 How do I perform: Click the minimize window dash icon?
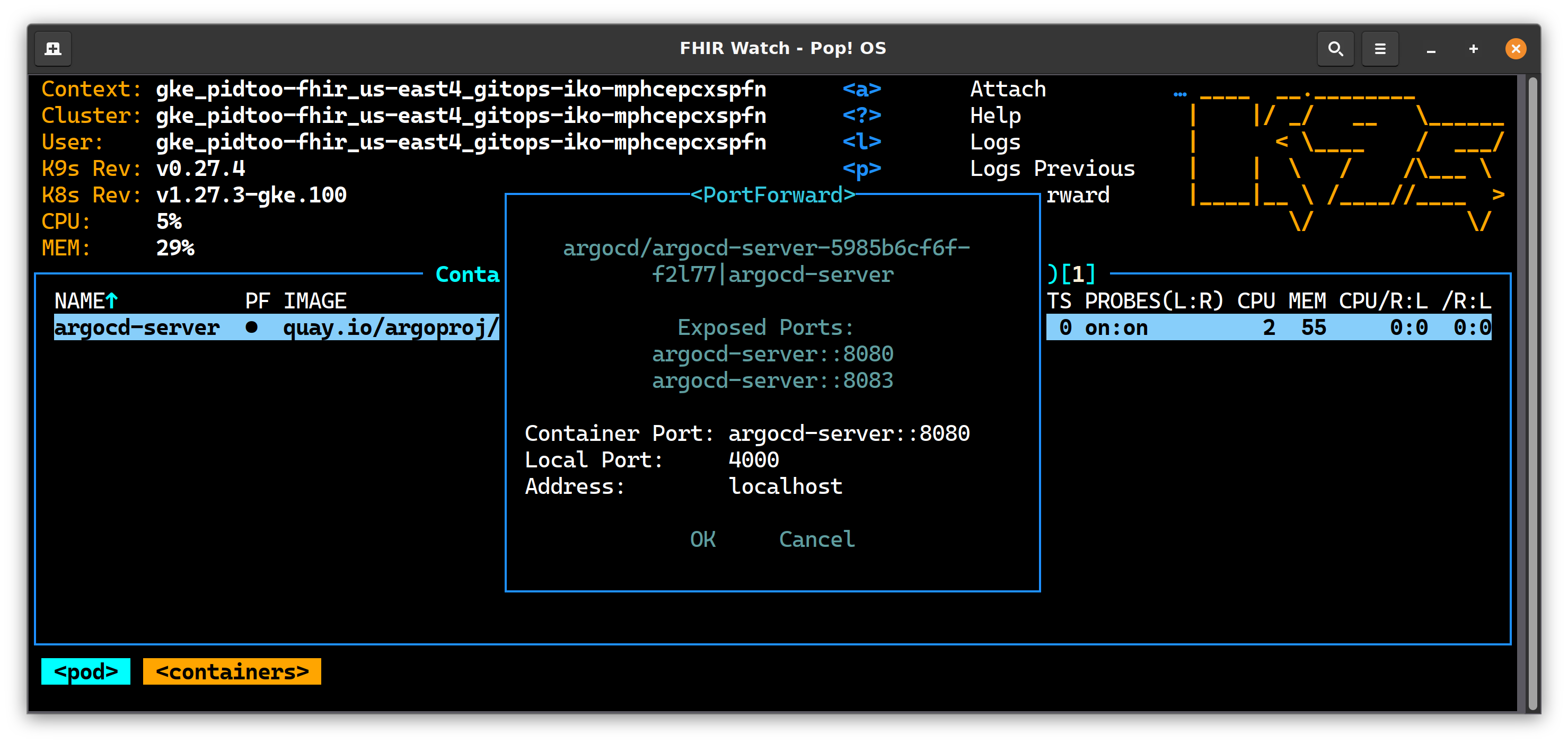click(x=1430, y=49)
